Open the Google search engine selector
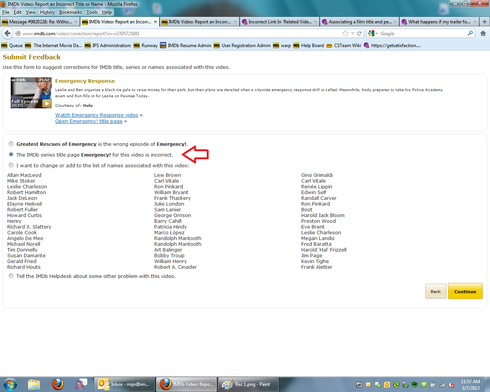Viewport: 490px width, 392px height. pos(373,33)
